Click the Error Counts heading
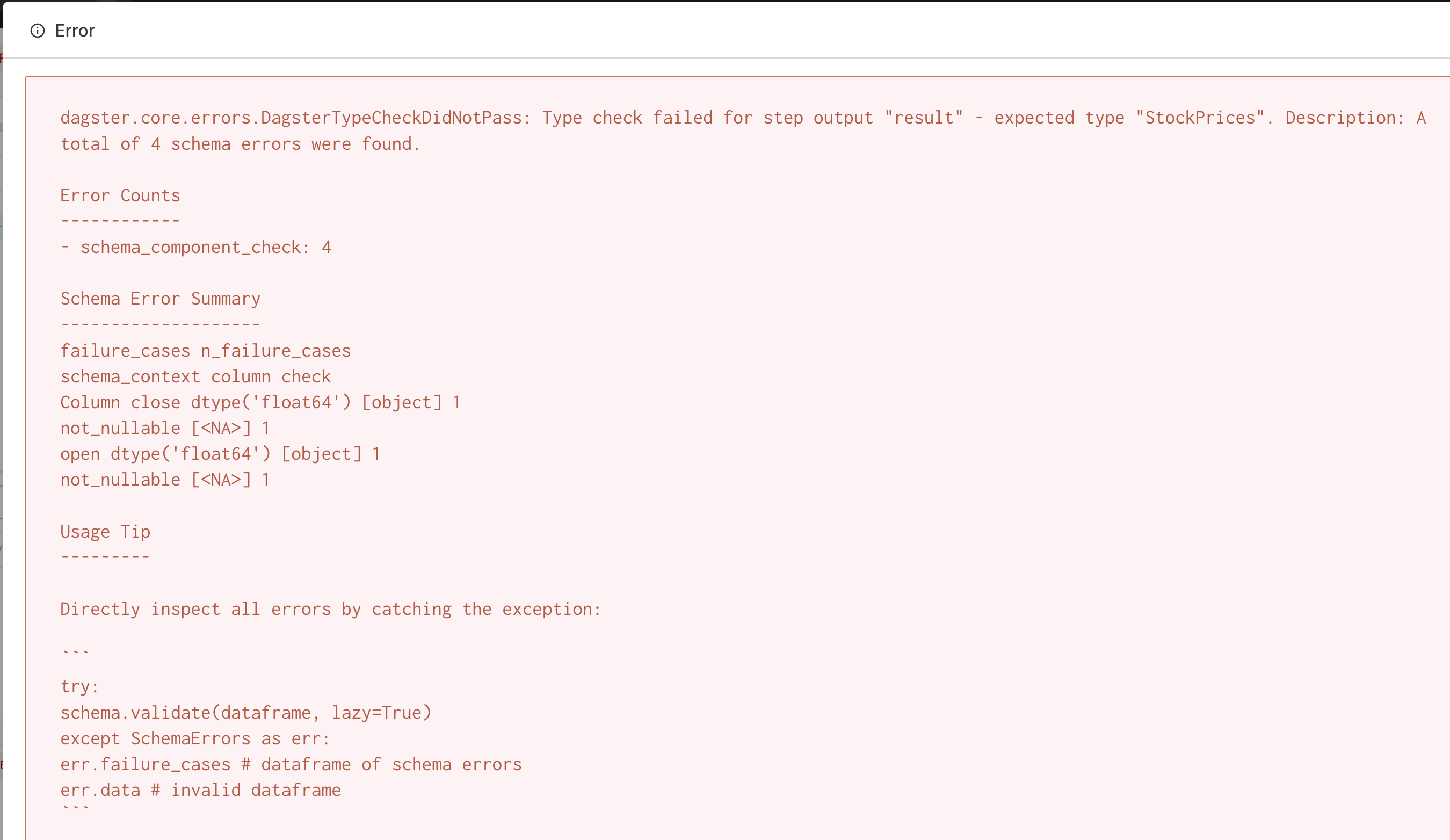 [120, 195]
